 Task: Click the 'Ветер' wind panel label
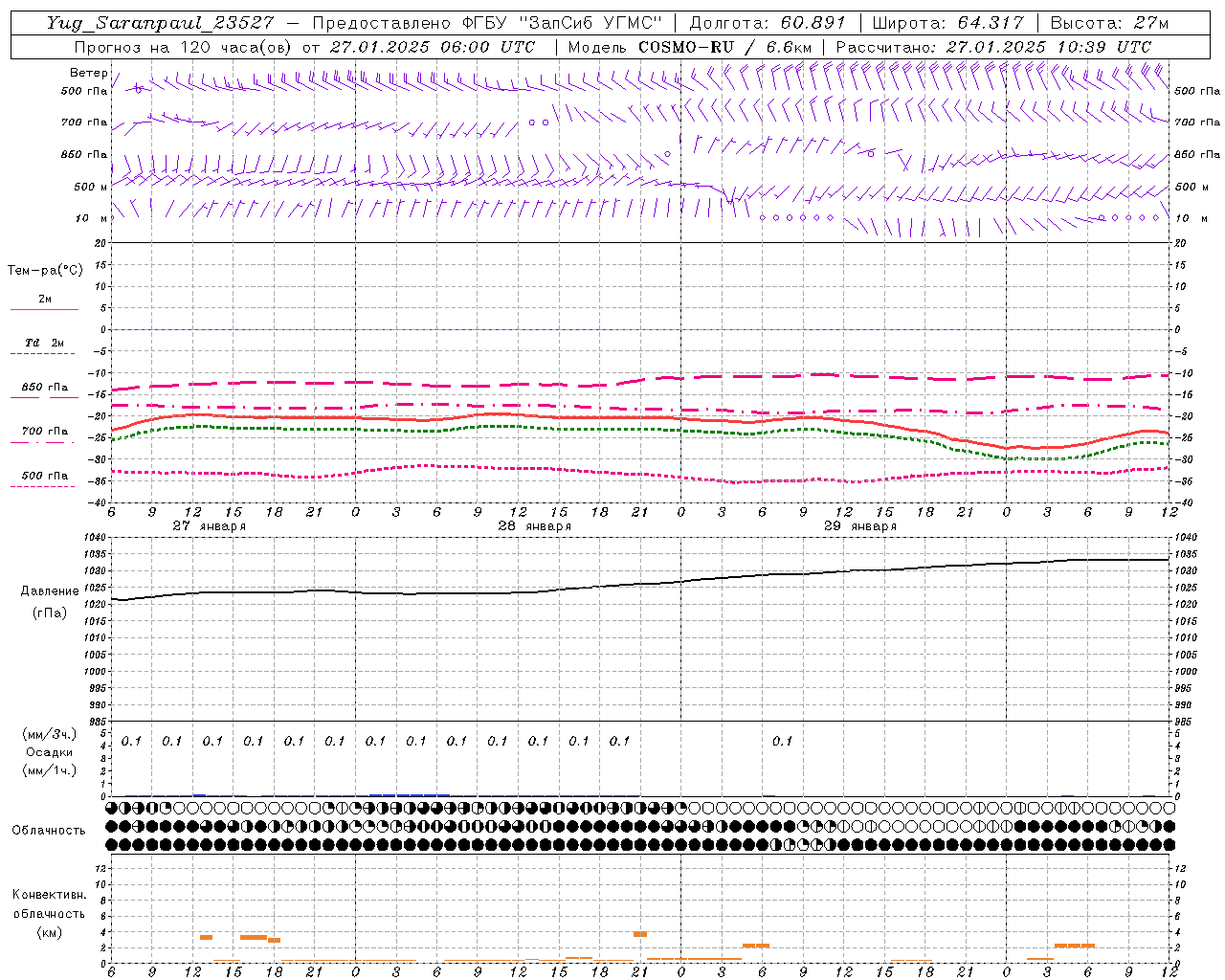88,73
